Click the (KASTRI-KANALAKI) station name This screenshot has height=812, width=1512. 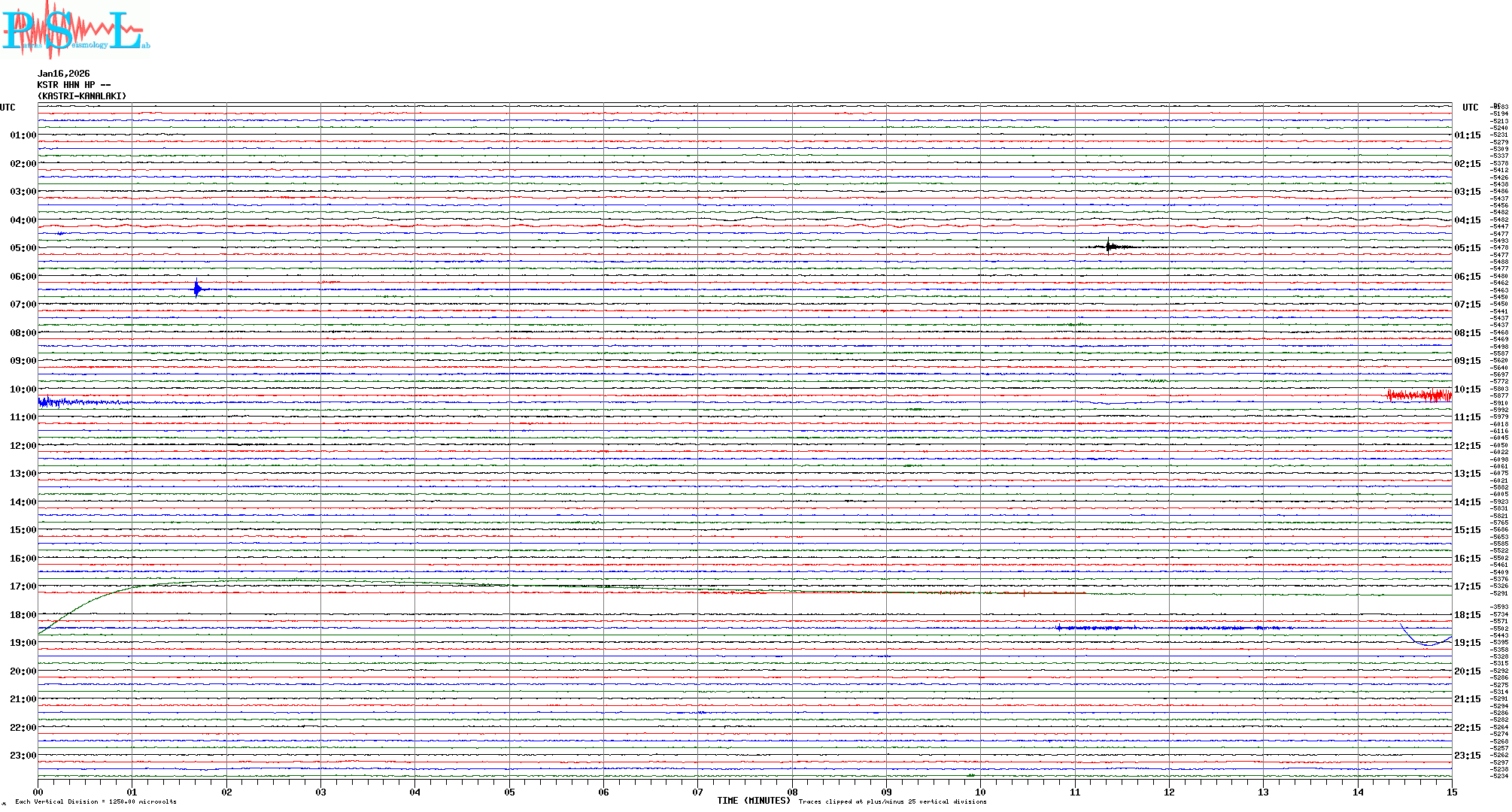click(x=82, y=96)
